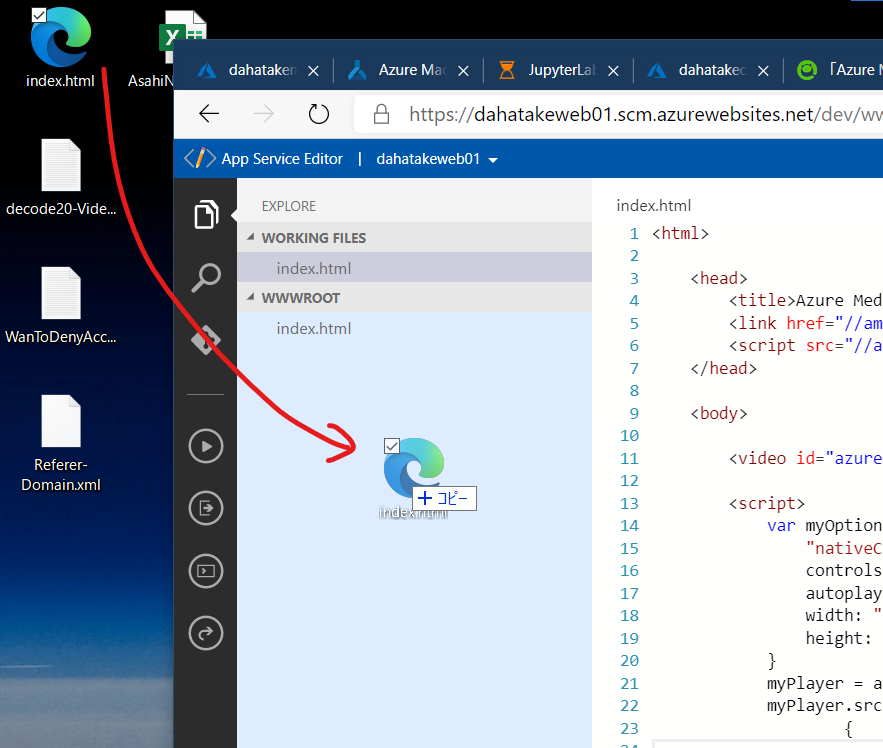Select WanToDenyAcc... desktop file
The height and width of the screenshot is (748, 883).
(61, 305)
